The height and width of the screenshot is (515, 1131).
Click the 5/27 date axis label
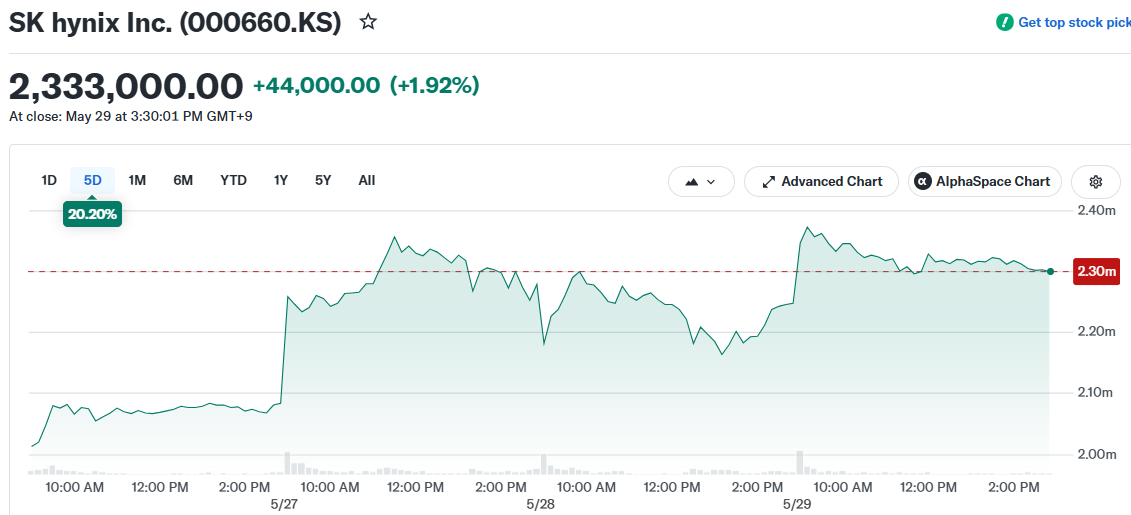tap(285, 503)
